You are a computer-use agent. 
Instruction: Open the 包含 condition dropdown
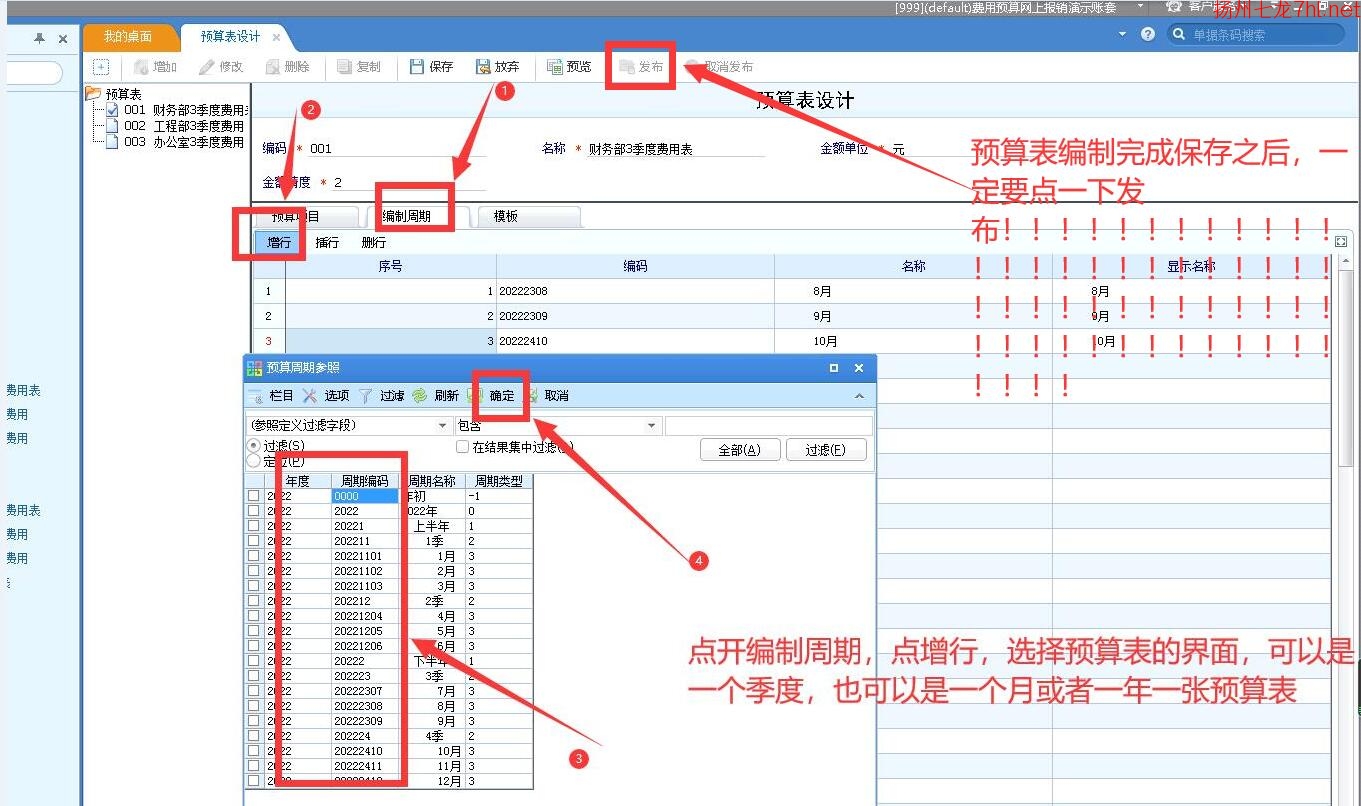653,425
